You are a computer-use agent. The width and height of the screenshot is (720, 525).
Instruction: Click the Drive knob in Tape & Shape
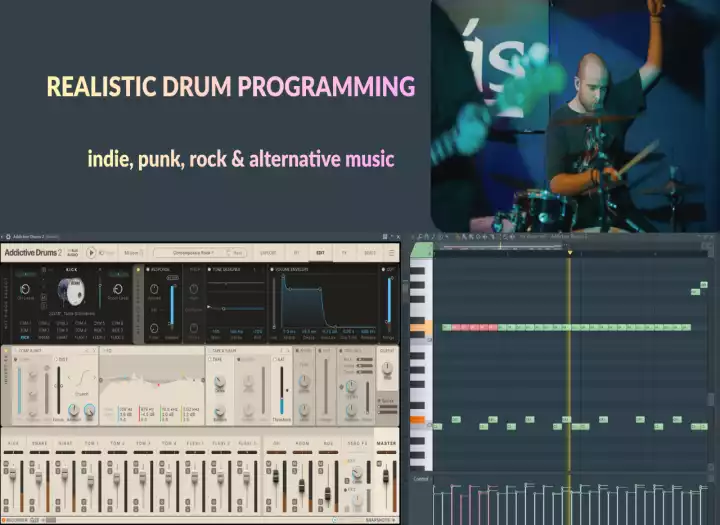click(x=220, y=382)
